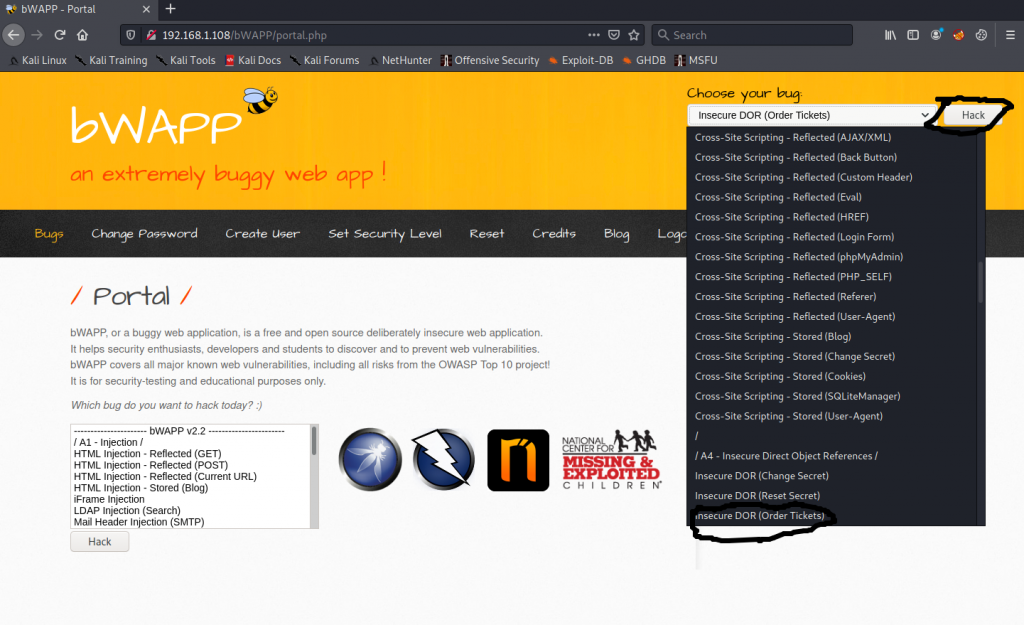Open the Change Password menu item
Screen dimensions: 1024x625
click(144, 234)
